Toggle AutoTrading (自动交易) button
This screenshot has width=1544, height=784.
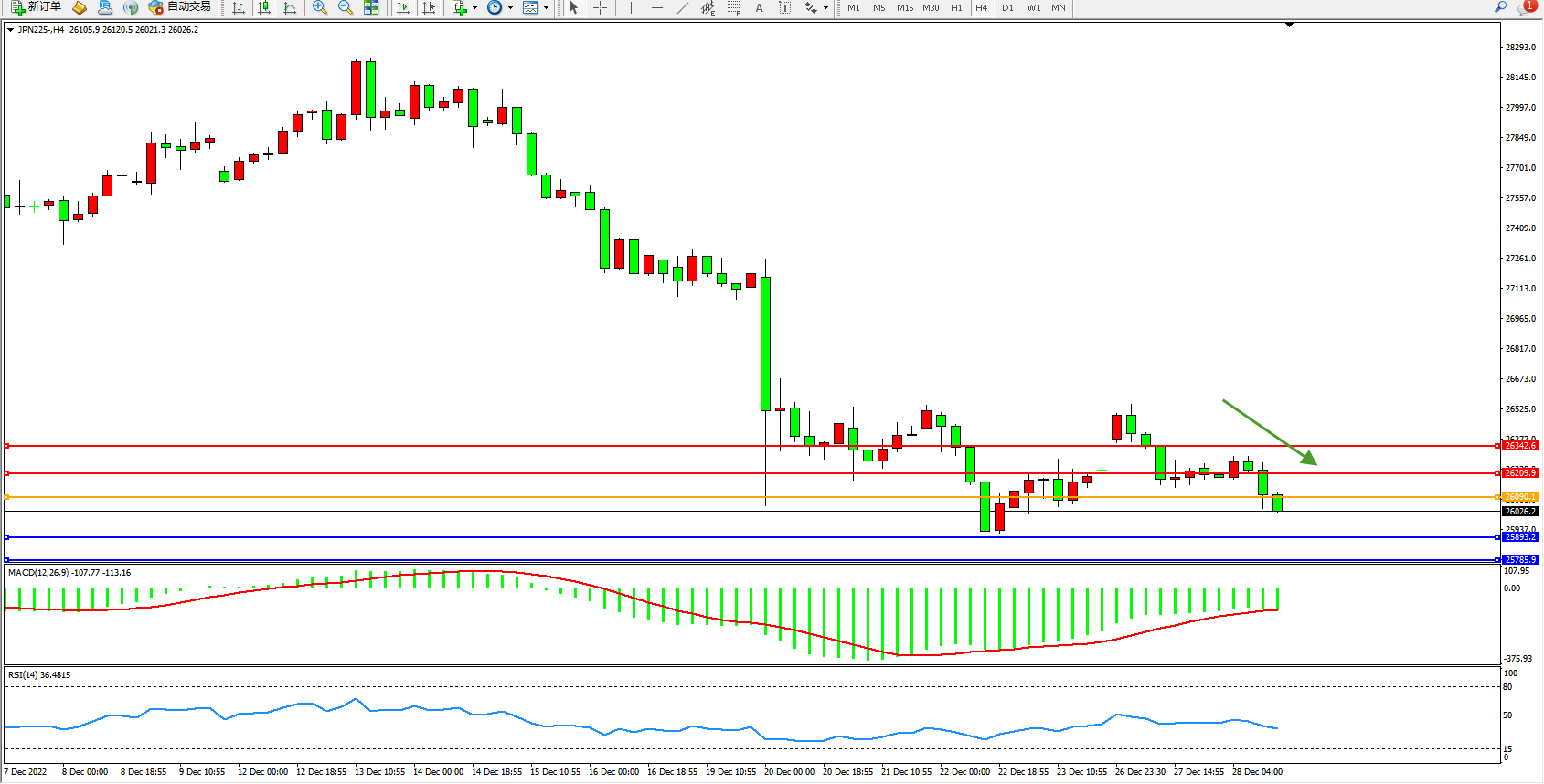click(x=180, y=7)
